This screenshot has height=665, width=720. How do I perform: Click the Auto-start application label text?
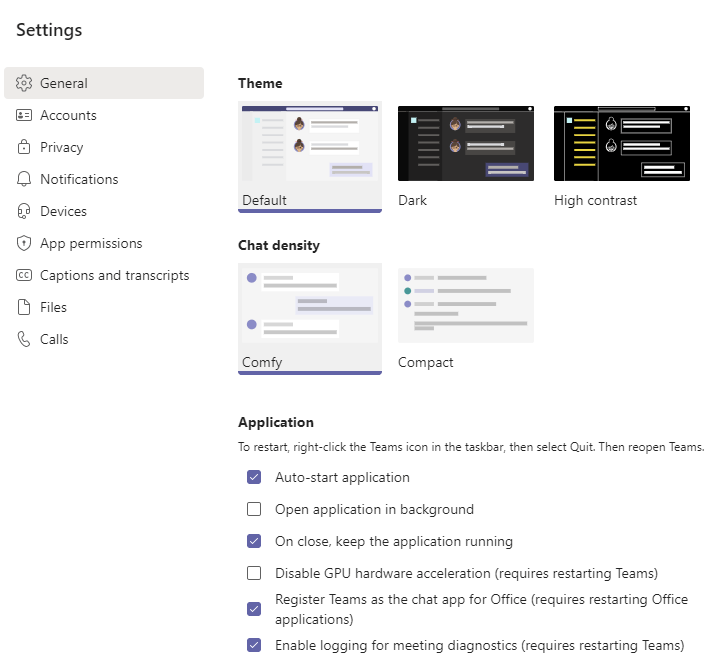click(342, 478)
